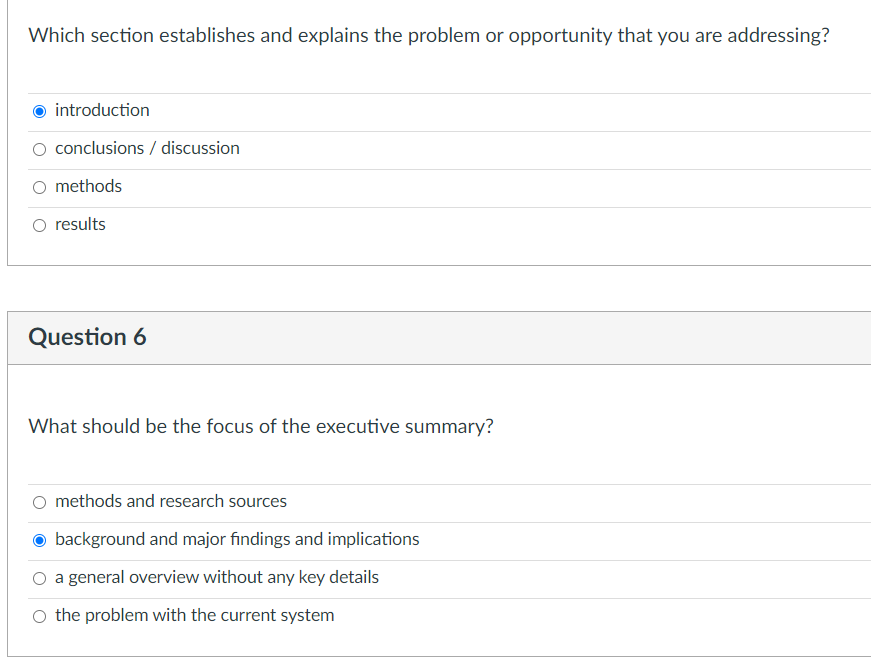The image size is (871, 657).
Task: Click the introduction answer label text
Action: (x=101, y=110)
